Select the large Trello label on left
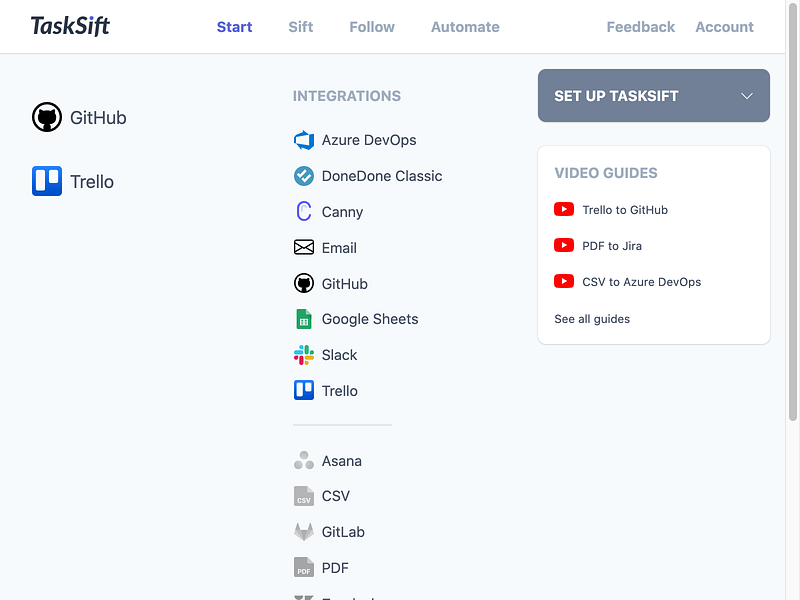Viewport: 800px width, 600px height. click(x=92, y=182)
